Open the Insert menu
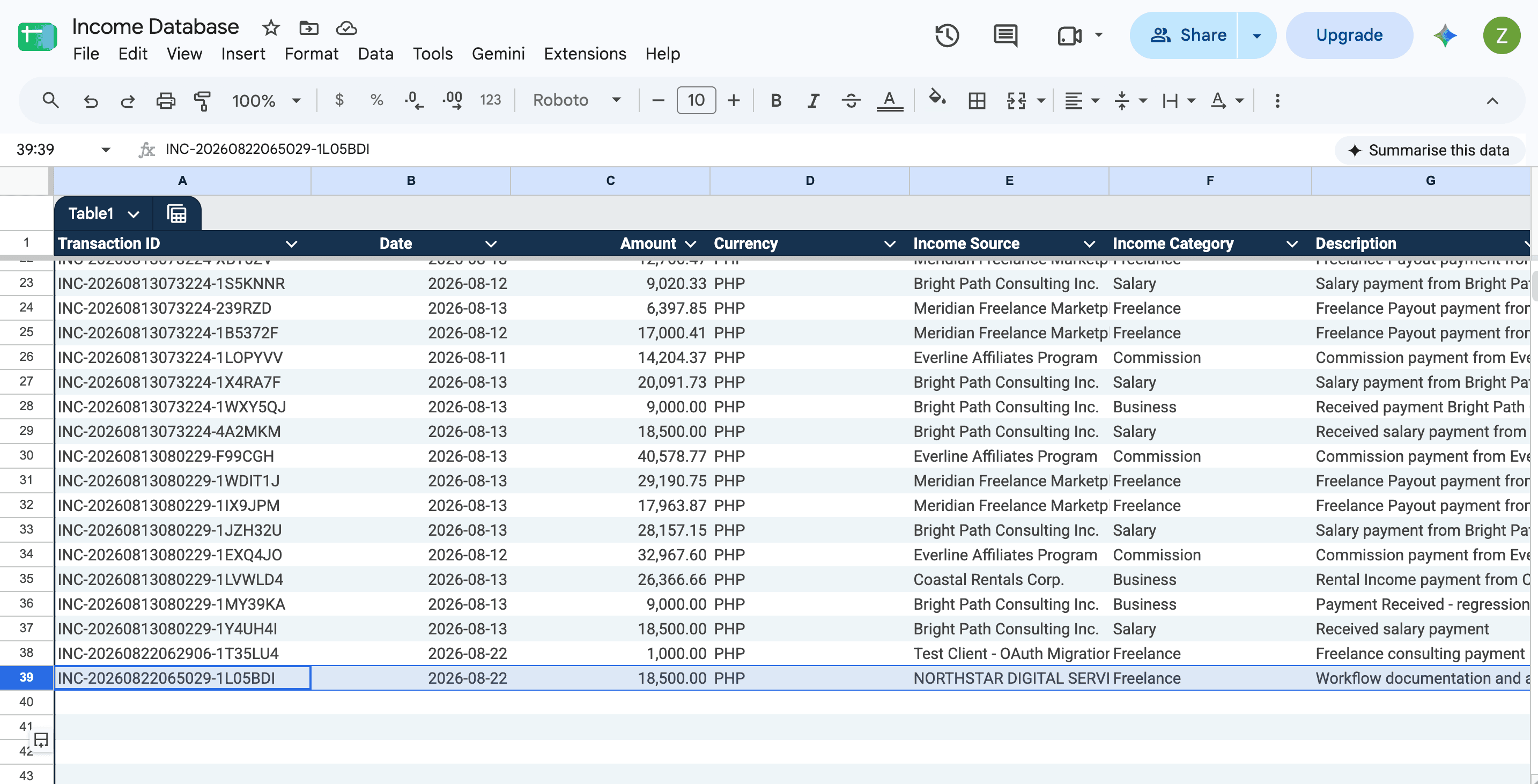 pos(243,54)
